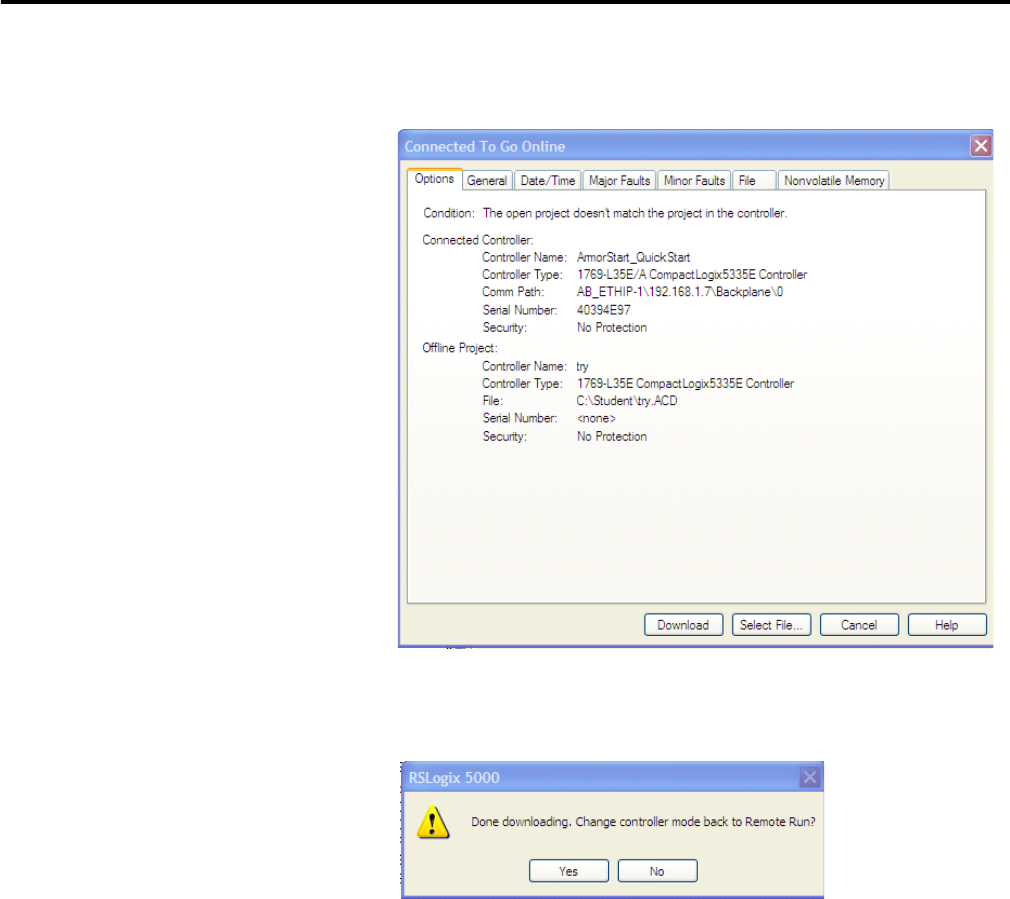Image resolution: width=1010 pixels, height=899 pixels.
Task: Close the Connected To Go Online window
Action: click(x=980, y=146)
